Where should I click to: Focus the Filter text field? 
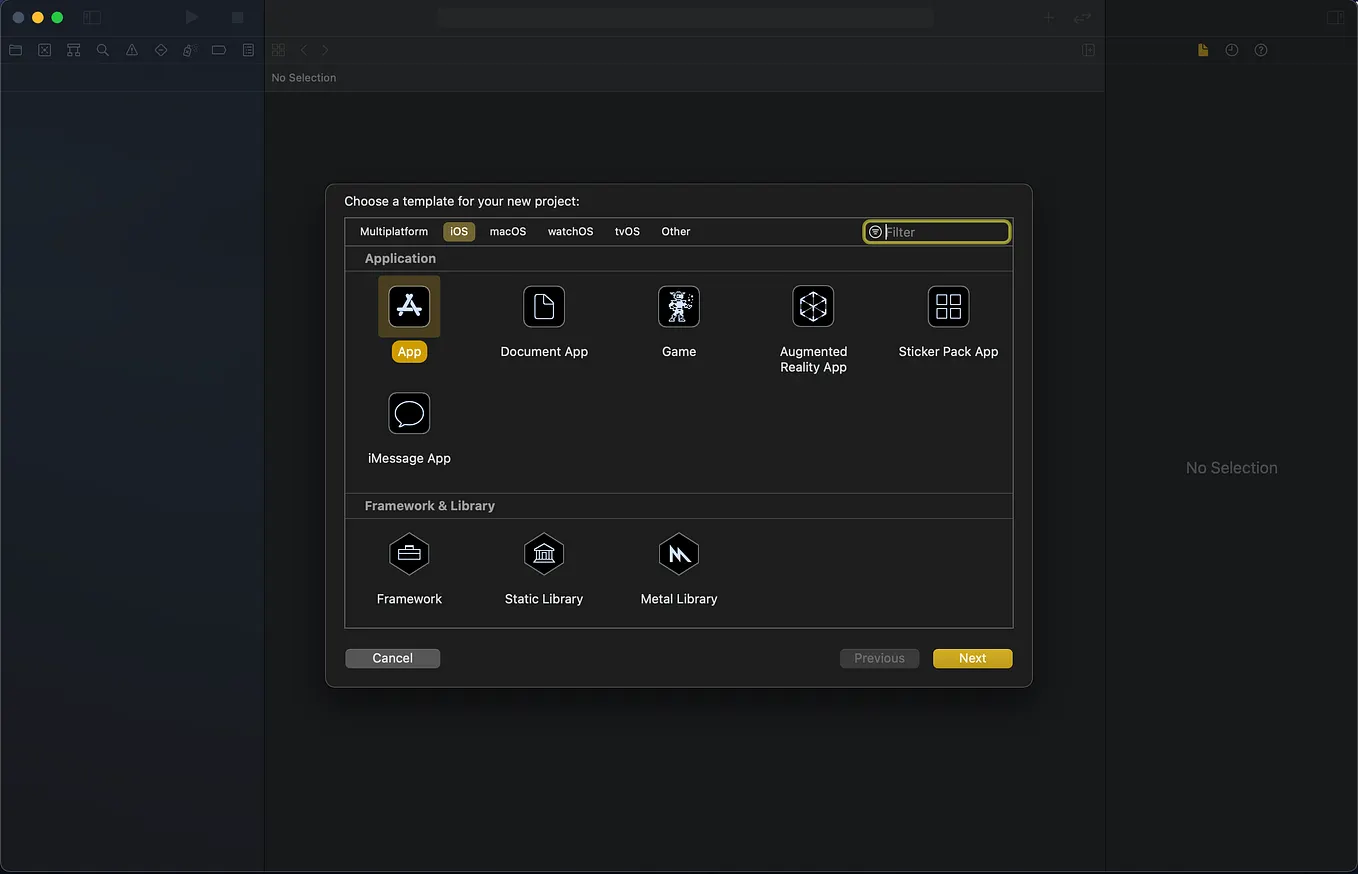click(x=937, y=232)
